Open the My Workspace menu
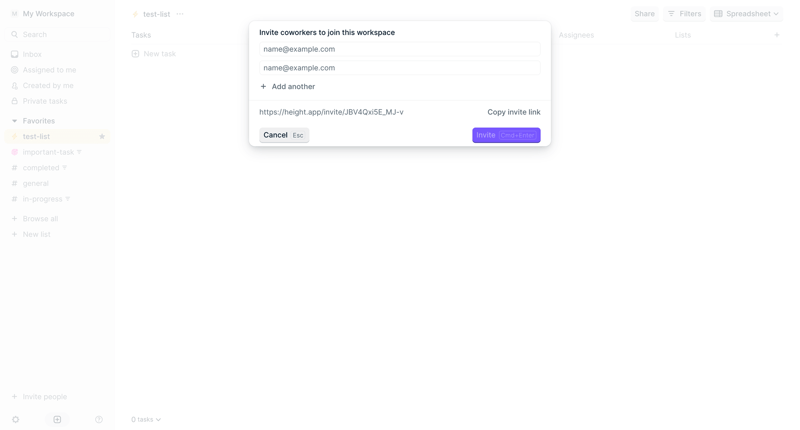This screenshot has width=800, height=430. tap(48, 14)
